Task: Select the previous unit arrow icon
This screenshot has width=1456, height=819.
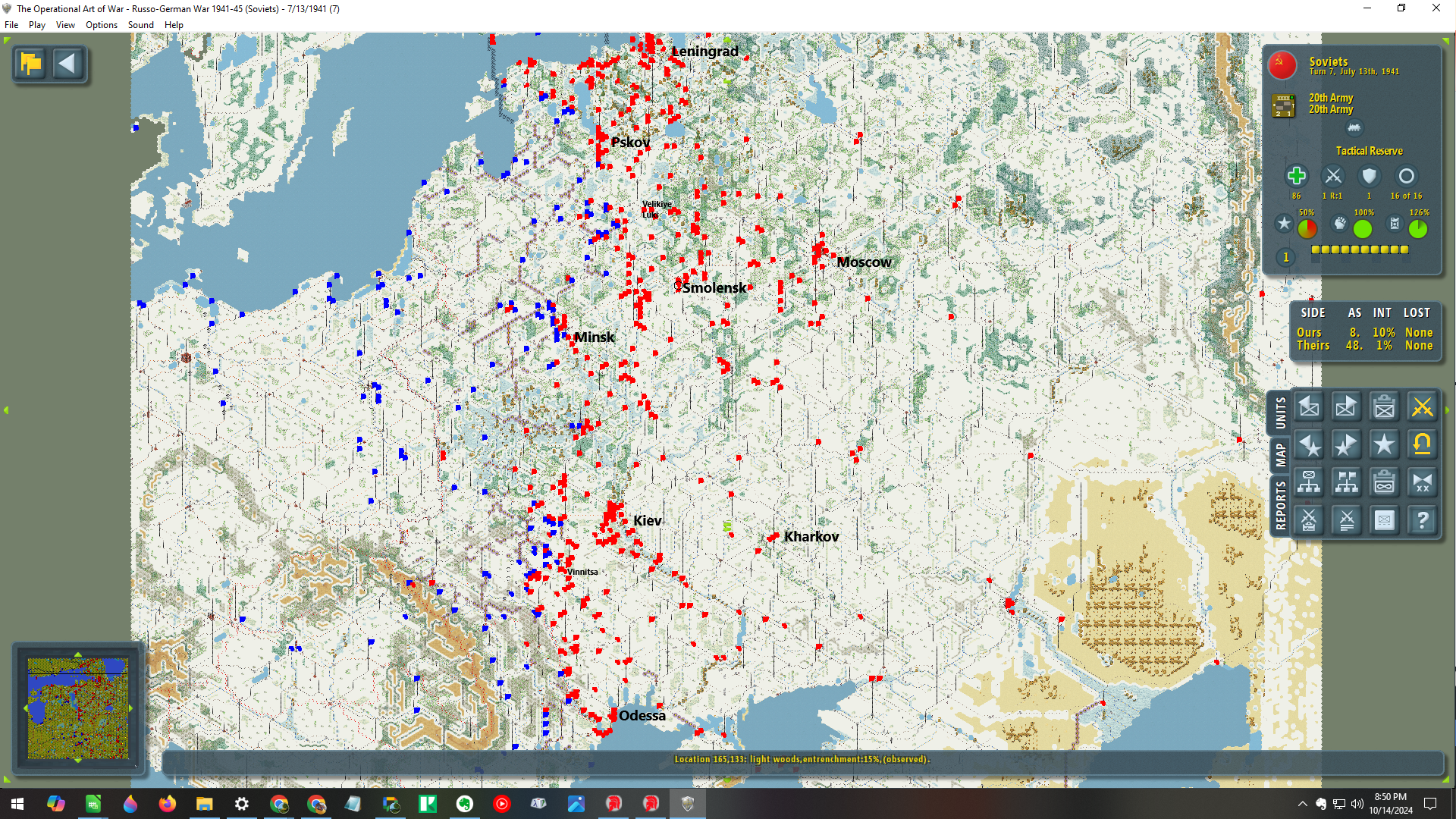Action: [x=1309, y=407]
